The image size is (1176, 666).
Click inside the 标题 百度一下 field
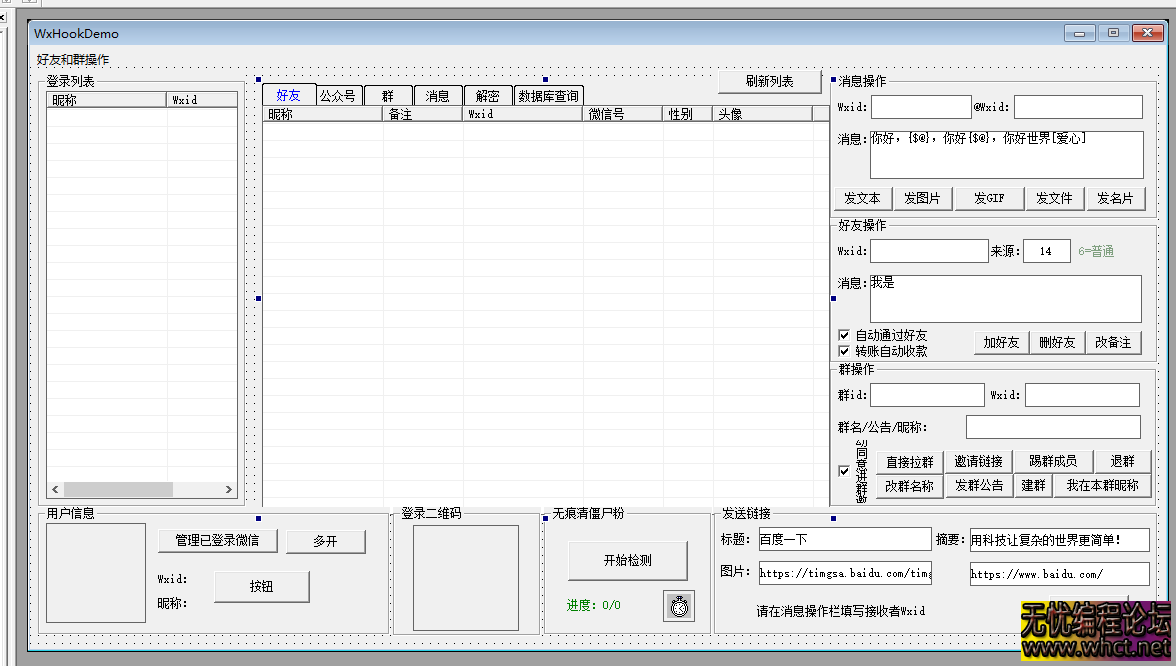845,539
